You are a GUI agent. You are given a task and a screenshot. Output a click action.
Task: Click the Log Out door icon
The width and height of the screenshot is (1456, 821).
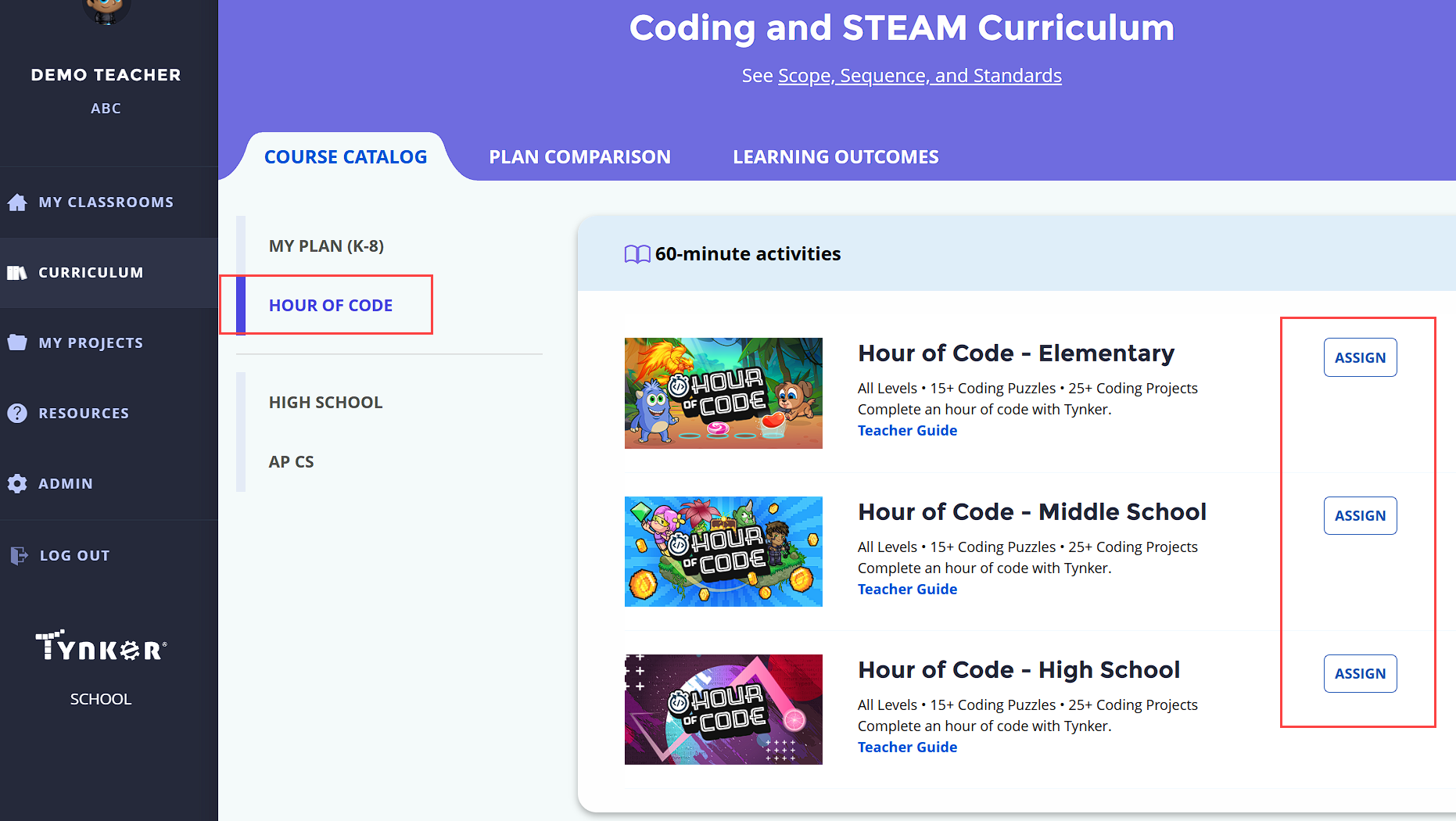pyautogui.click(x=19, y=555)
